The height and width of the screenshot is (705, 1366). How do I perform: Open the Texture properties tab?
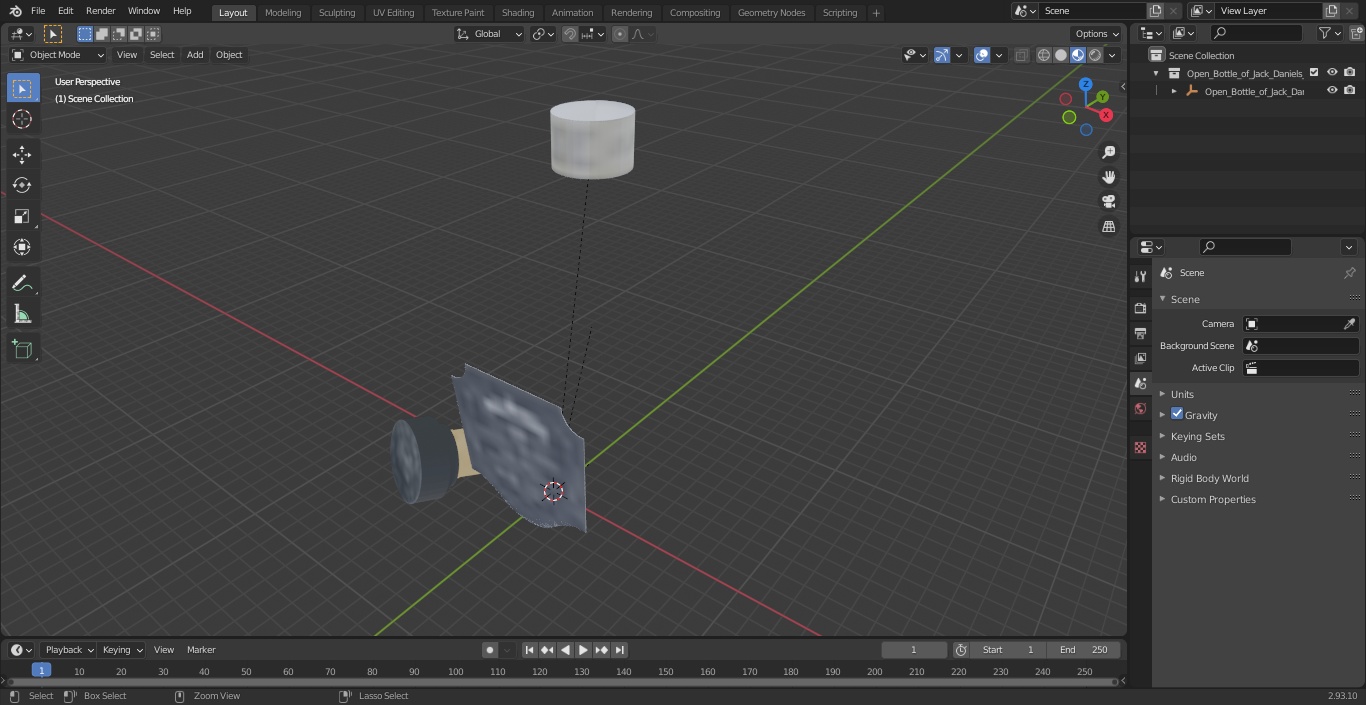(1140, 447)
